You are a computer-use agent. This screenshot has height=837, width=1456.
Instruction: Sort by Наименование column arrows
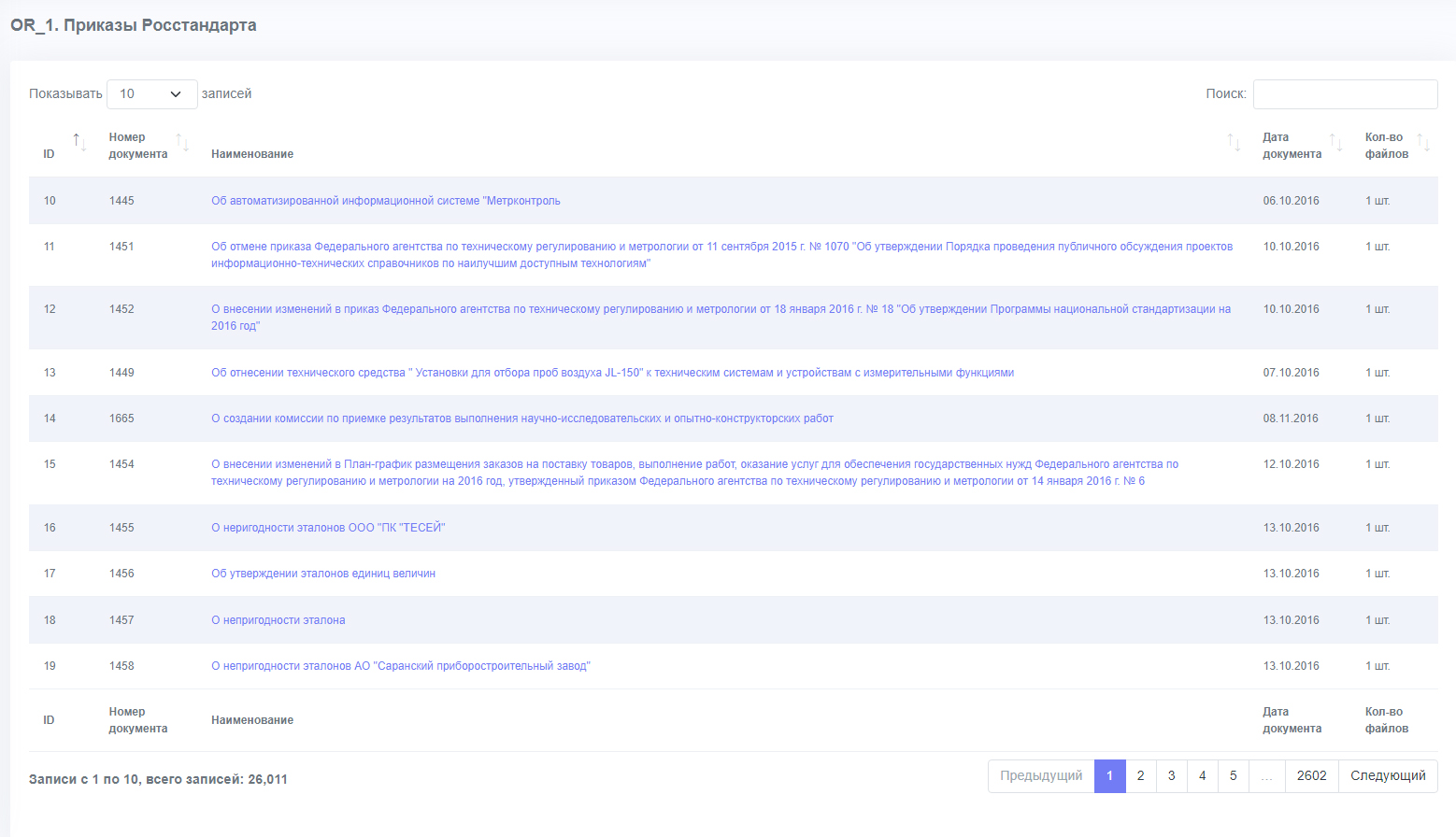(x=1235, y=143)
